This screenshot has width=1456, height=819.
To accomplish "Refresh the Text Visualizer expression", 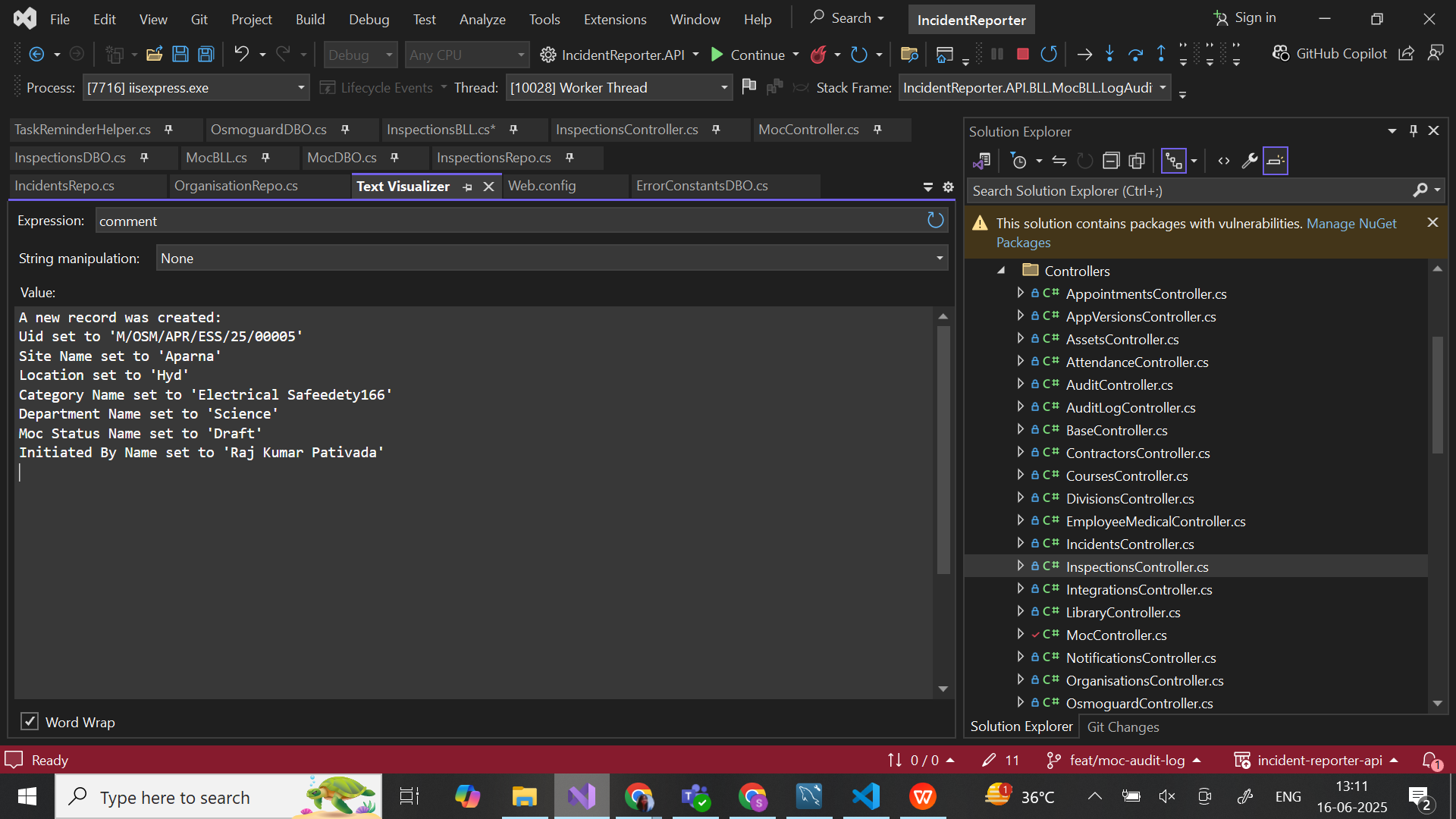I will [x=935, y=221].
